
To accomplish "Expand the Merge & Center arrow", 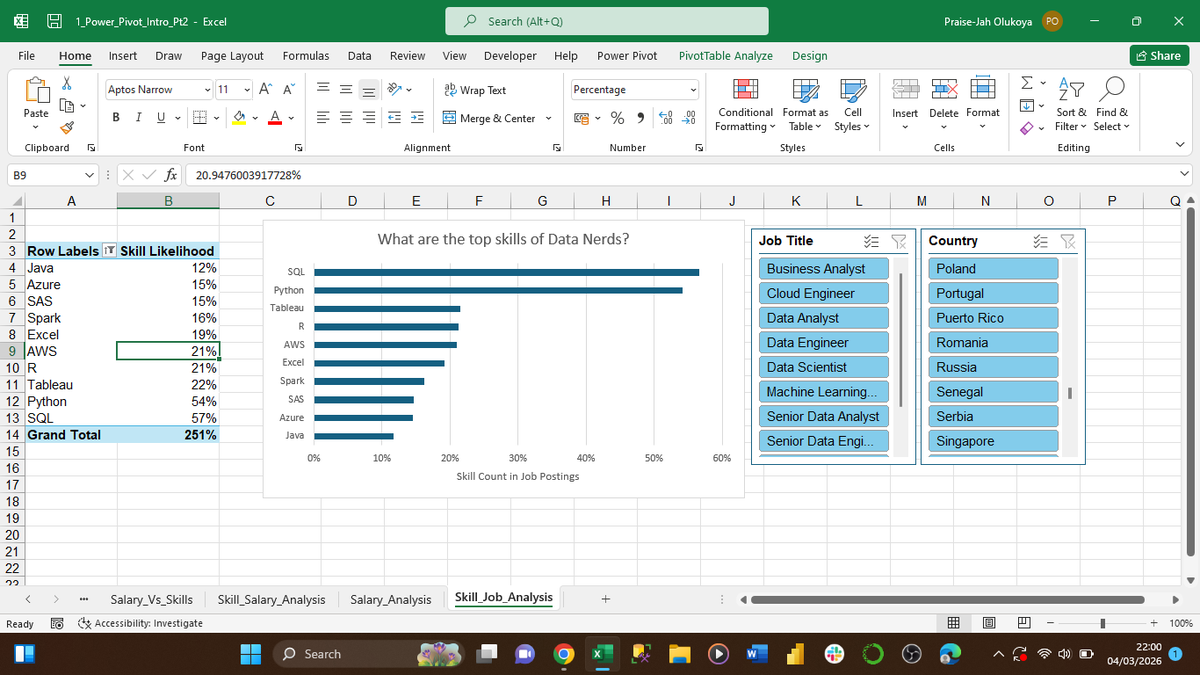I will 549,119.
